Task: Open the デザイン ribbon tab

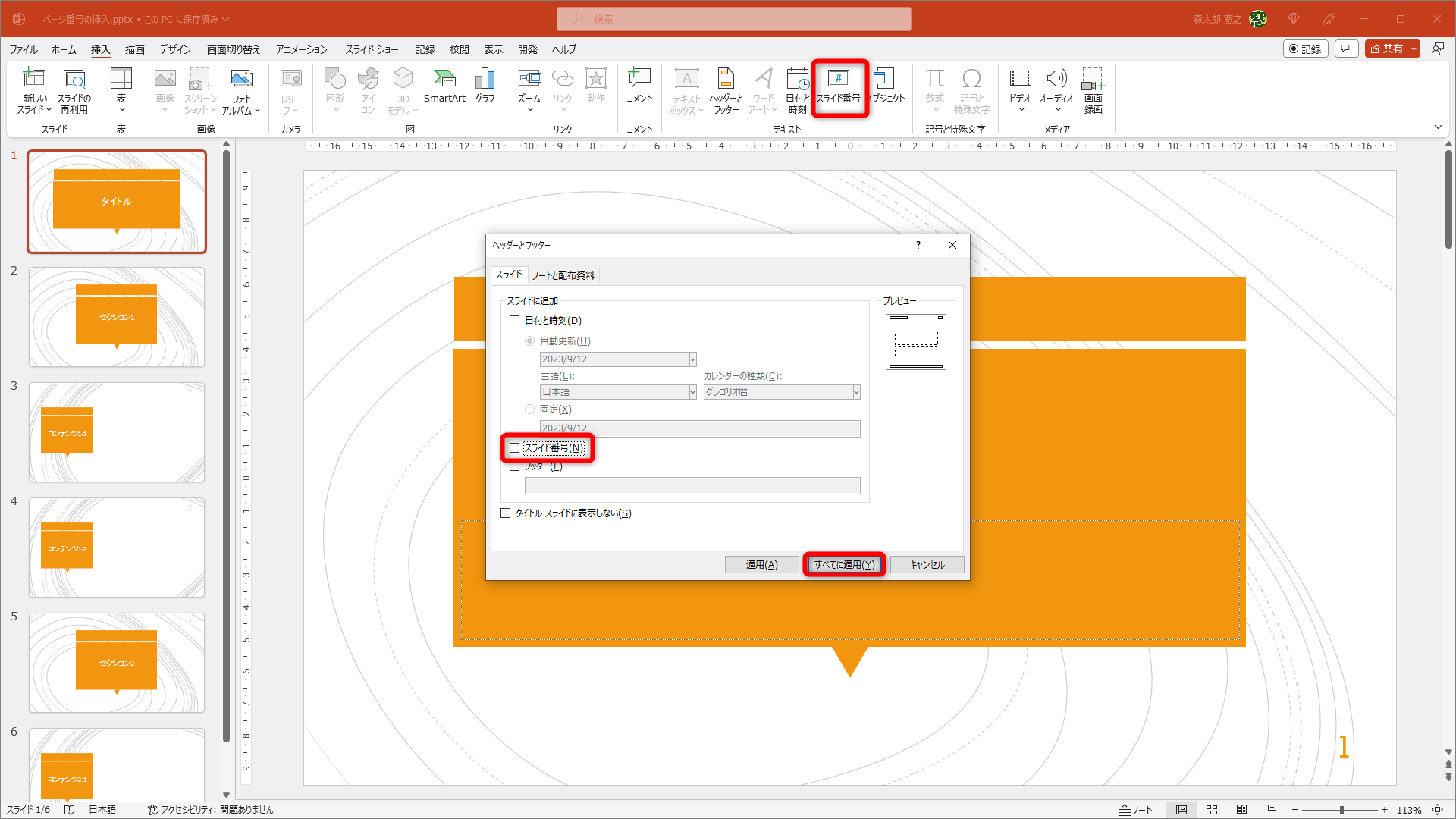Action: click(175, 49)
